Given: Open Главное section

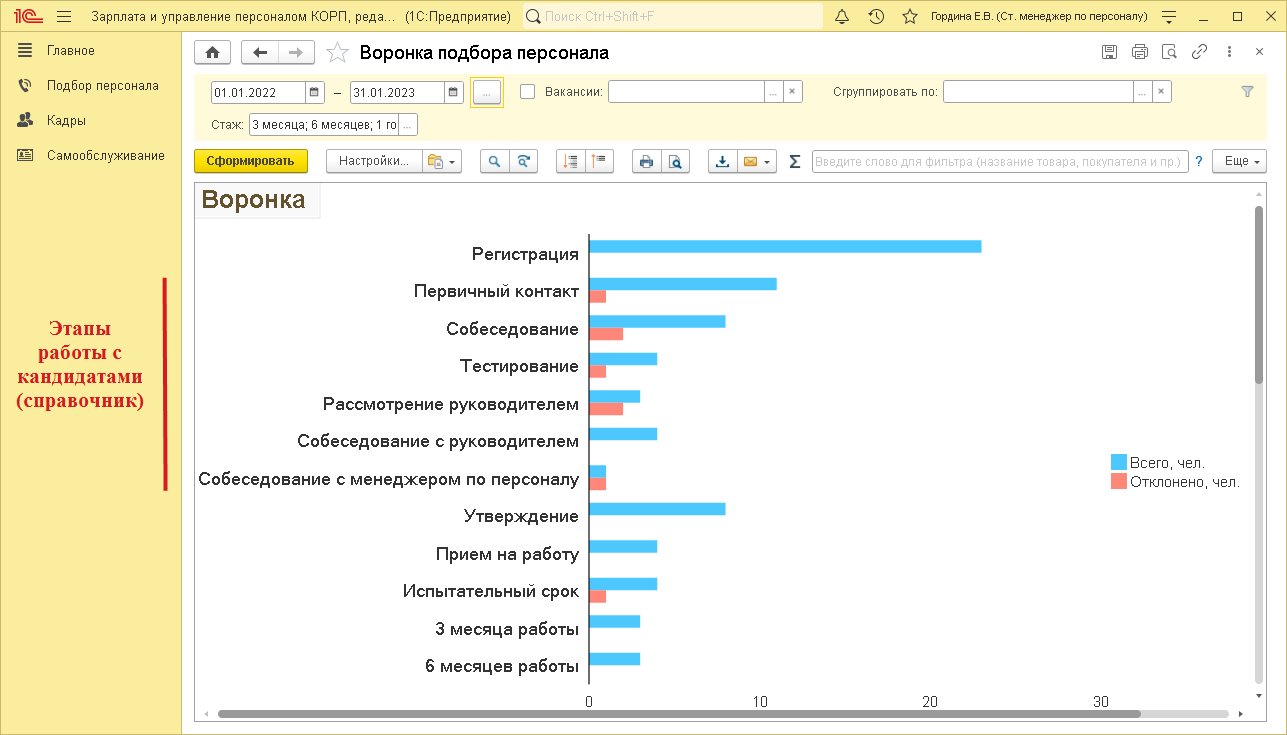Looking at the screenshot, I should pos(71,51).
